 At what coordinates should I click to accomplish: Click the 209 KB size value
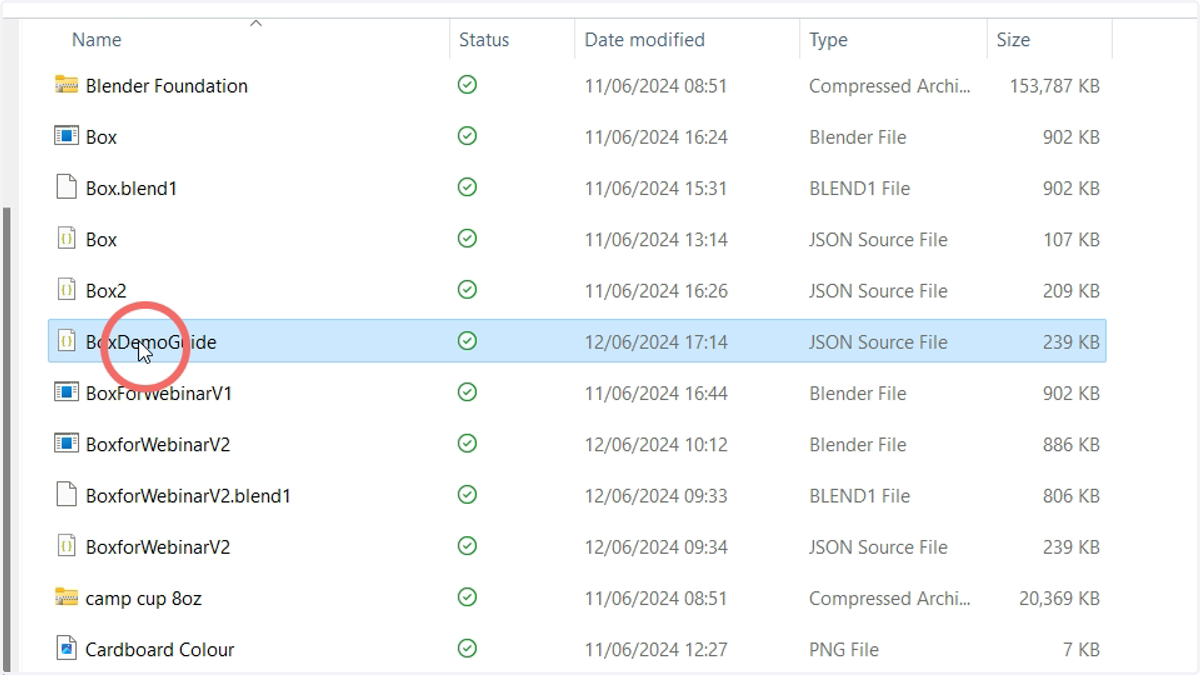[x=1071, y=291]
